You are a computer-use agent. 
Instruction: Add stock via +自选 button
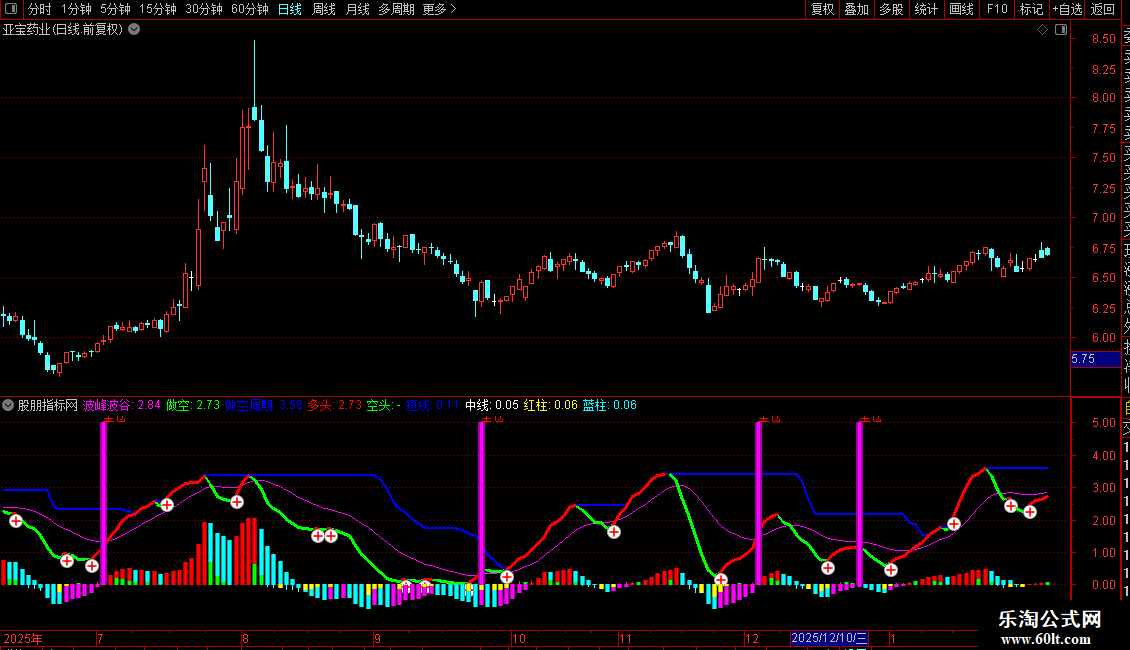1066,9
